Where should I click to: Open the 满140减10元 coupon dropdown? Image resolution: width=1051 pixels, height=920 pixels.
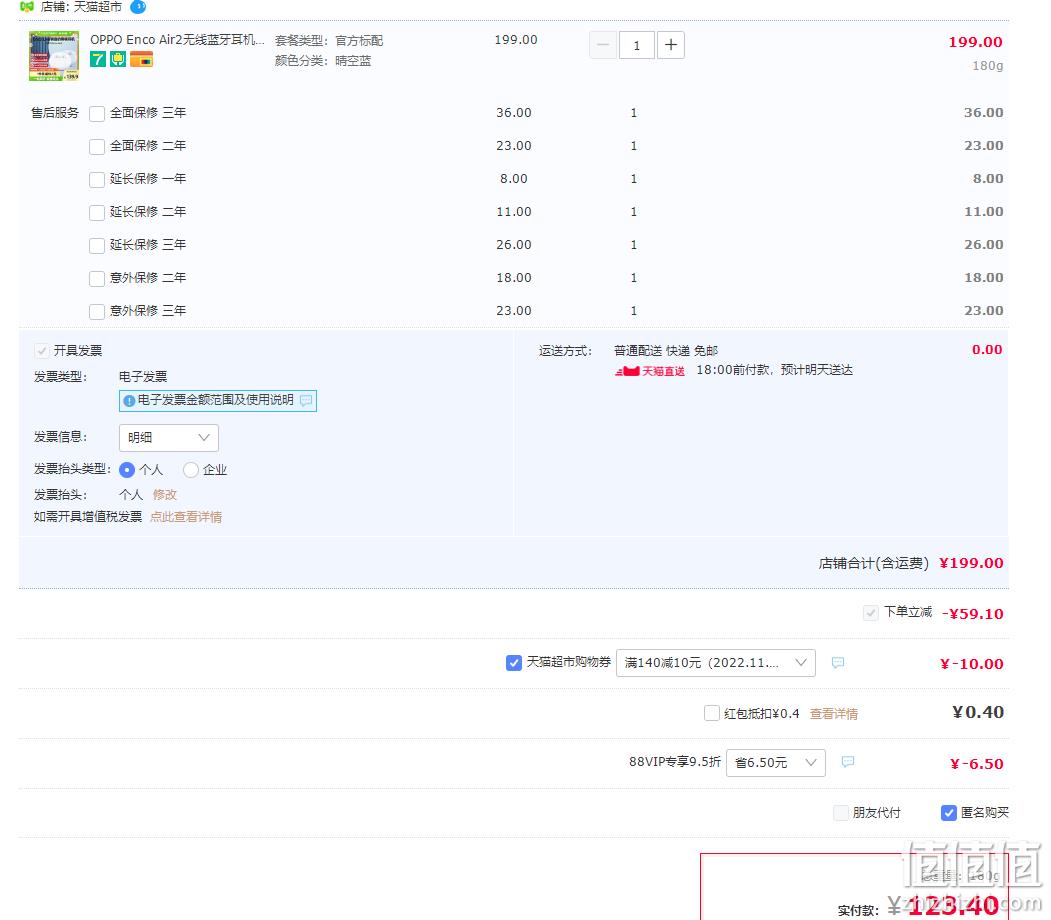click(x=716, y=663)
